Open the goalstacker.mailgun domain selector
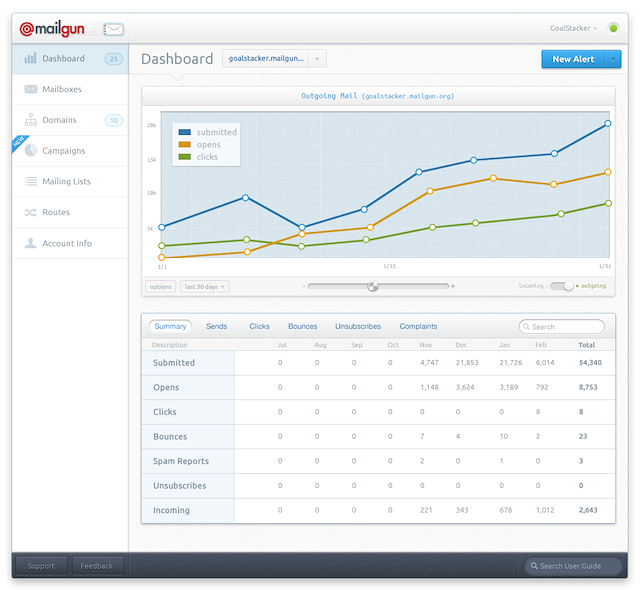Image resolution: width=640 pixels, height=590 pixels. pyautogui.click(x=274, y=59)
